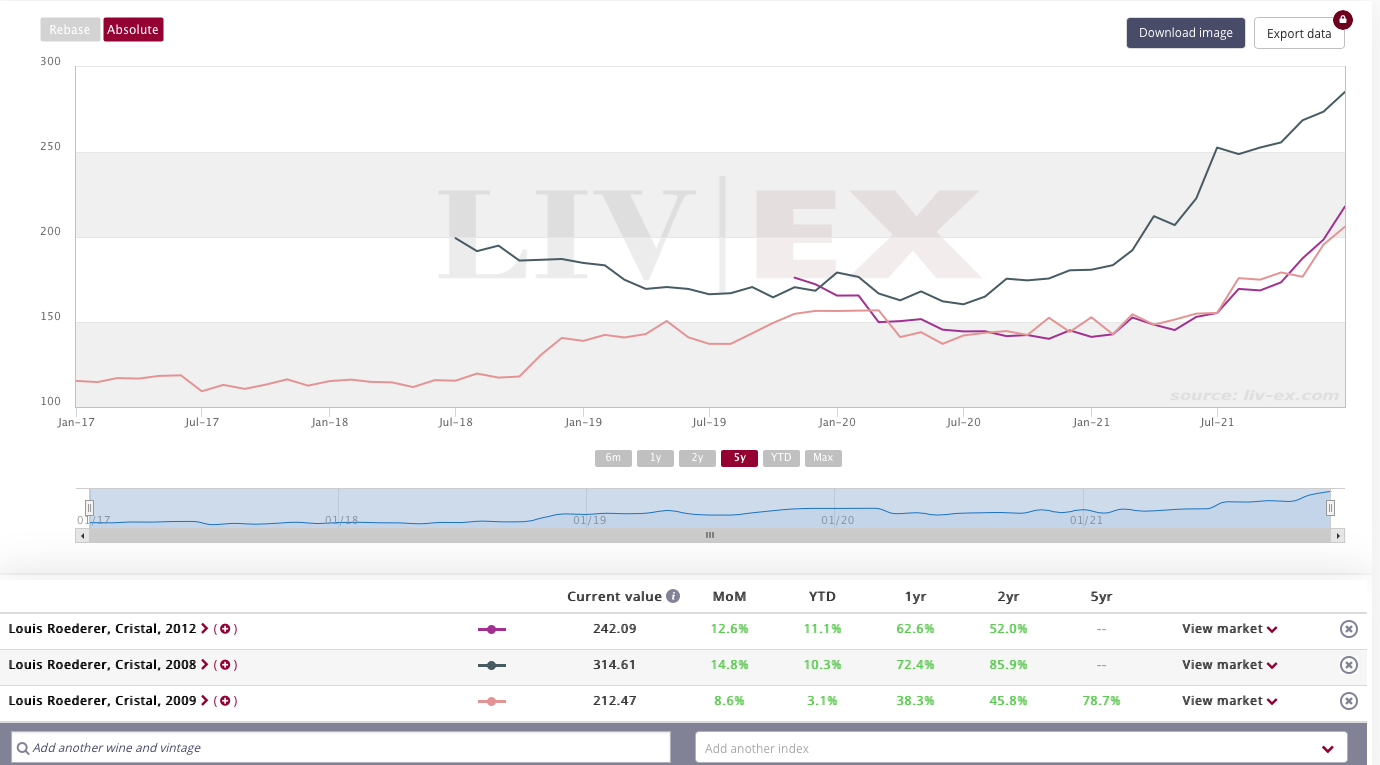Click the Export data button

(1299, 33)
